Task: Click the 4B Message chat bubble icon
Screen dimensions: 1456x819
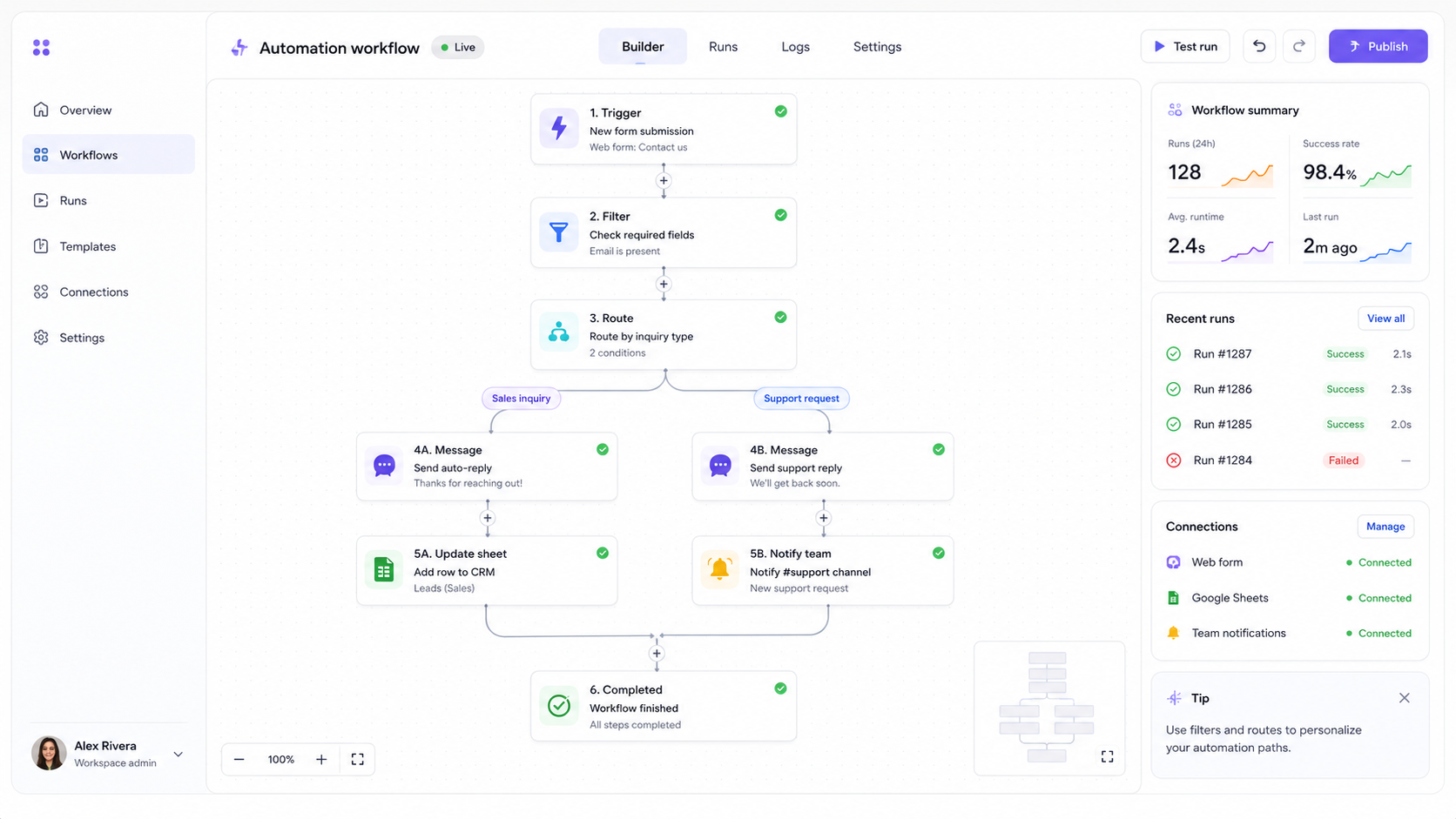Action: point(720,466)
